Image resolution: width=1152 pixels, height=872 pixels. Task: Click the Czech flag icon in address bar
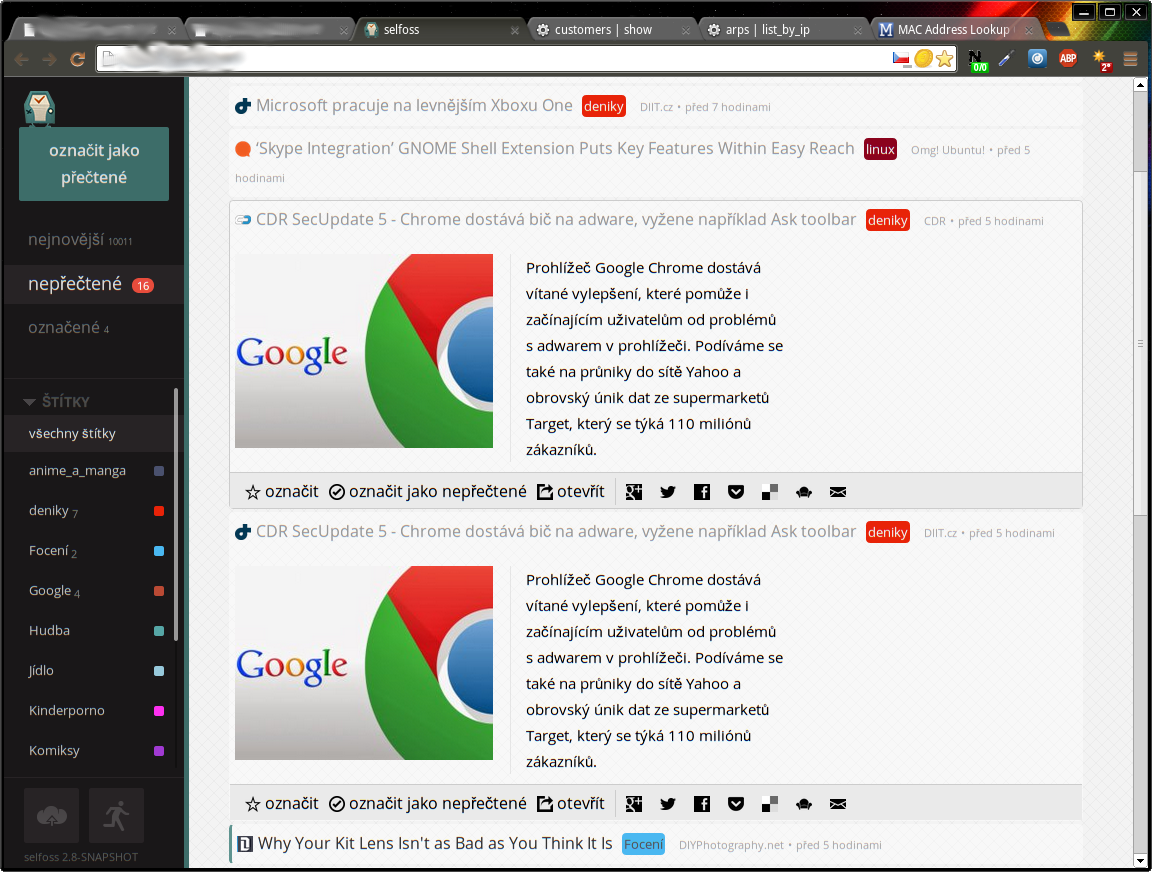[901, 59]
